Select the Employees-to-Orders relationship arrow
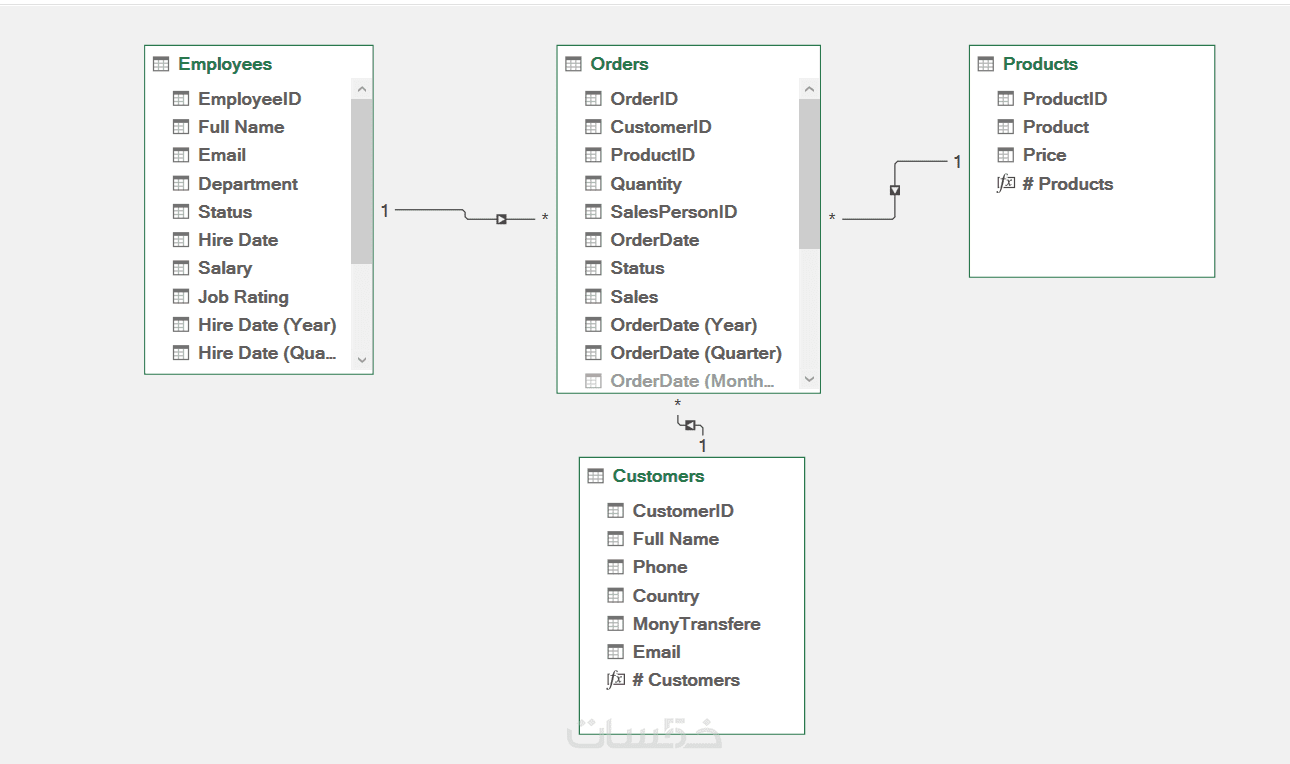Viewport: 1290px width, 764px height. [501, 219]
